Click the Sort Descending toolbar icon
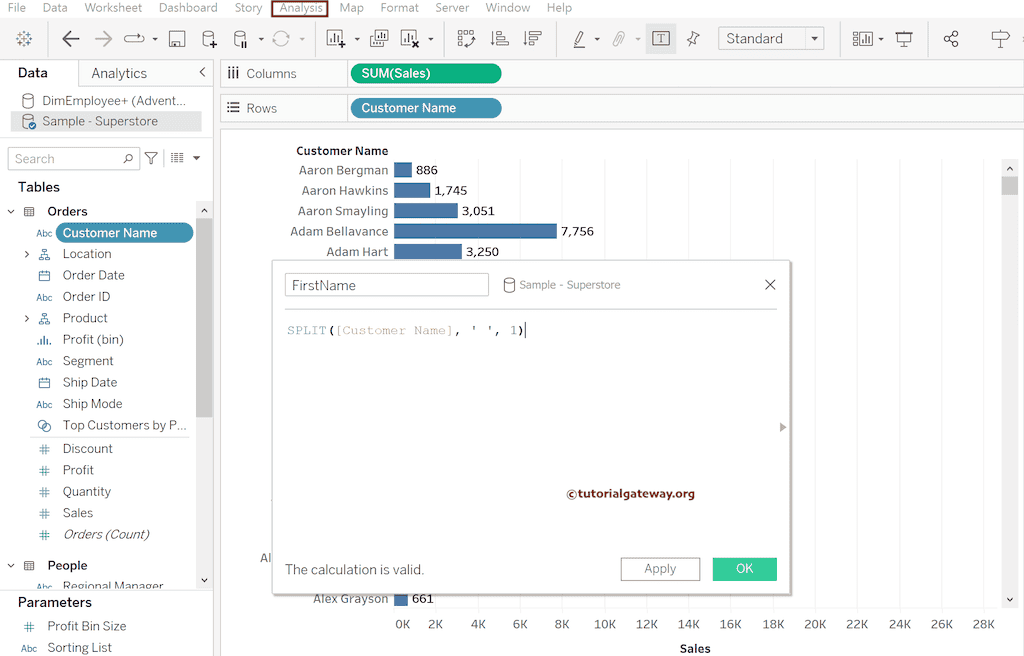Screen dimensions: 1024x656 [532, 39]
